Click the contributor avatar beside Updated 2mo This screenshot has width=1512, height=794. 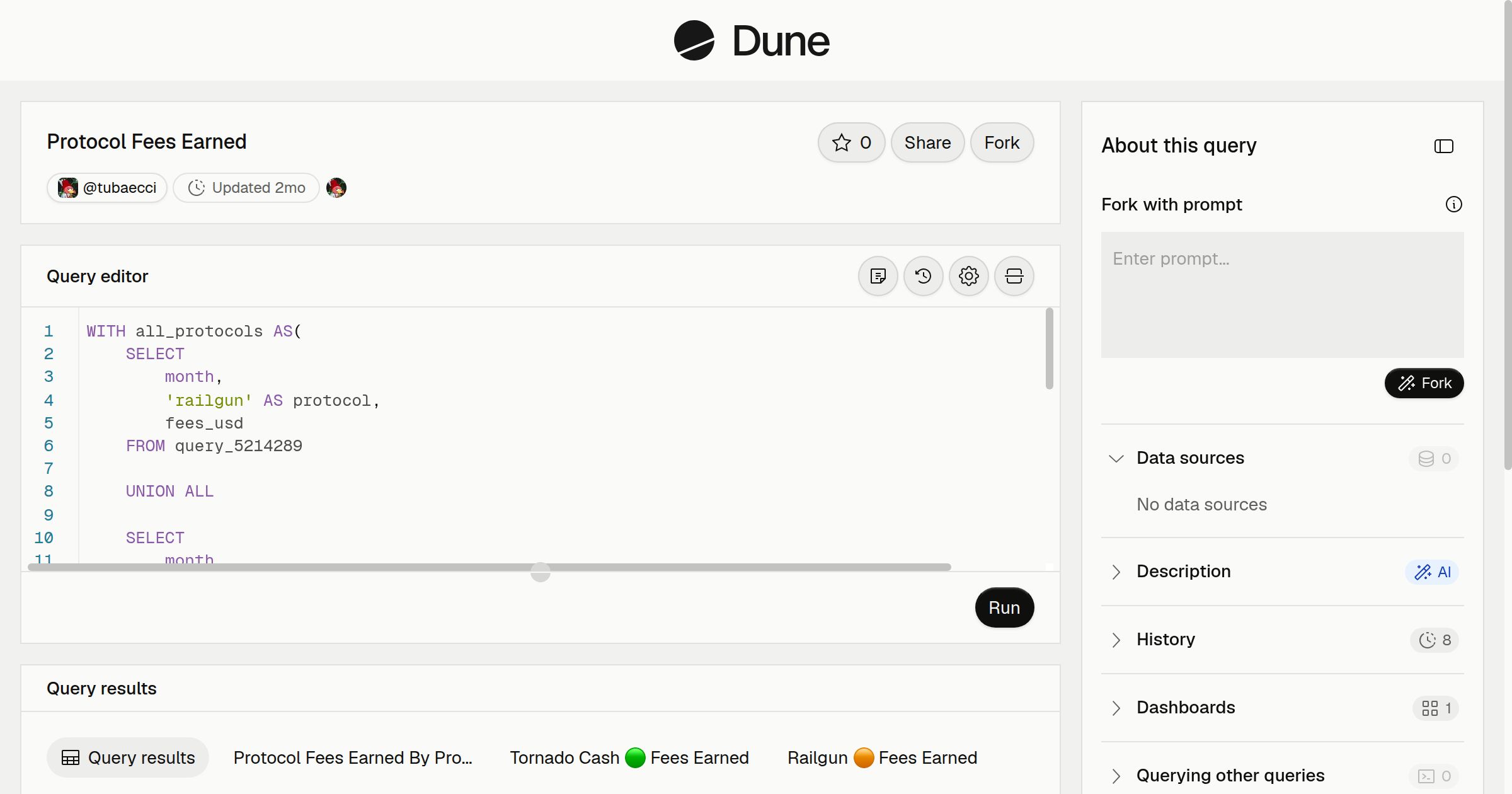click(x=336, y=188)
